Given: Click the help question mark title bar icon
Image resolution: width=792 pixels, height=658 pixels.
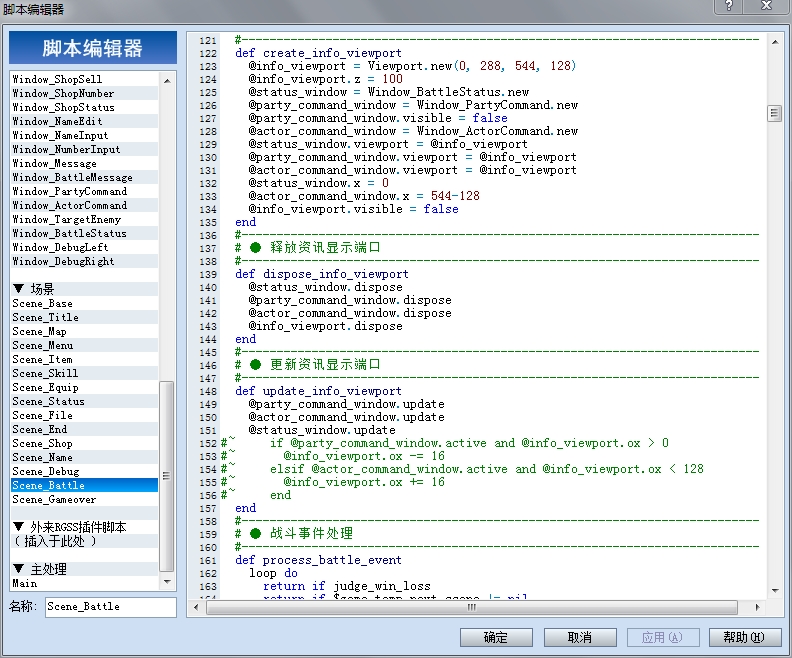Looking at the screenshot, I should 729,6.
